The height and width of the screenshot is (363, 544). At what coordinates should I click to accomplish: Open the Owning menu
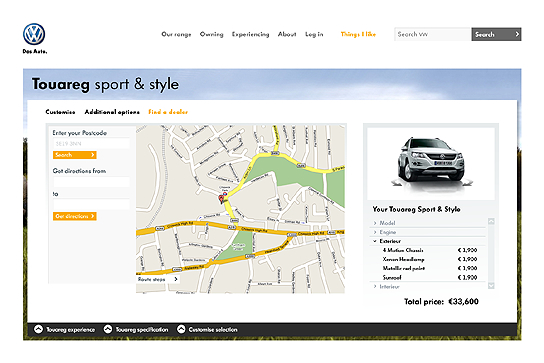pos(212,34)
